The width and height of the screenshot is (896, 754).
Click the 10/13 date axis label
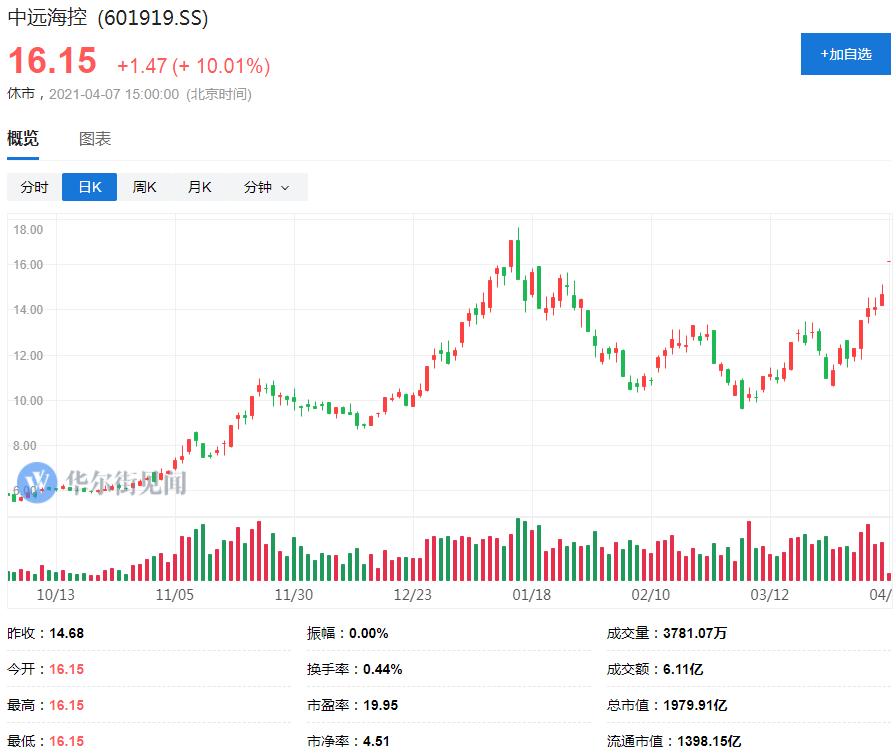pos(55,595)
